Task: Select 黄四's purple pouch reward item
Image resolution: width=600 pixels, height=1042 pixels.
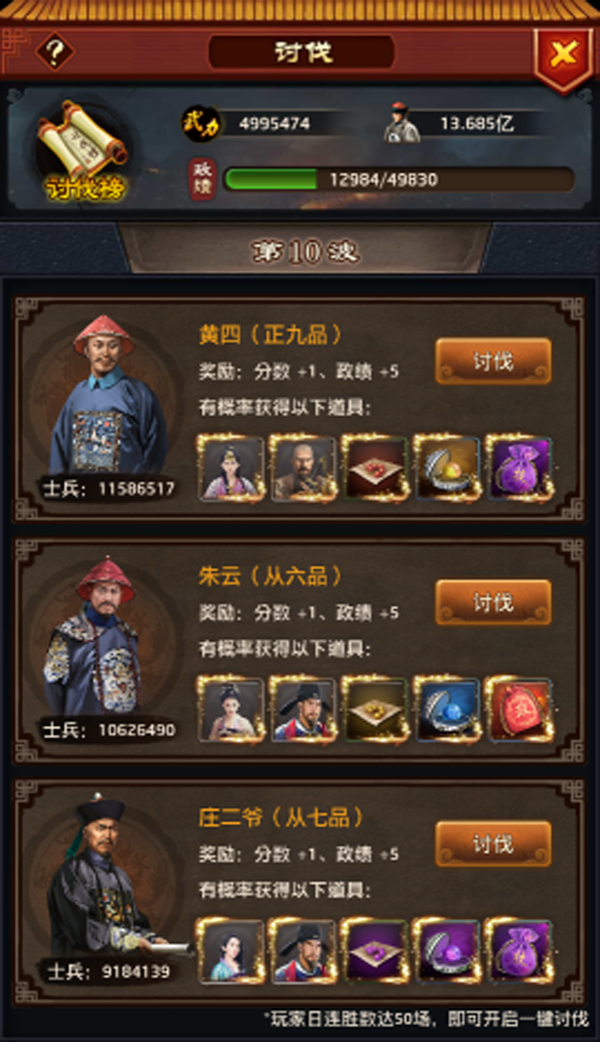Action: tap(519, 468)
